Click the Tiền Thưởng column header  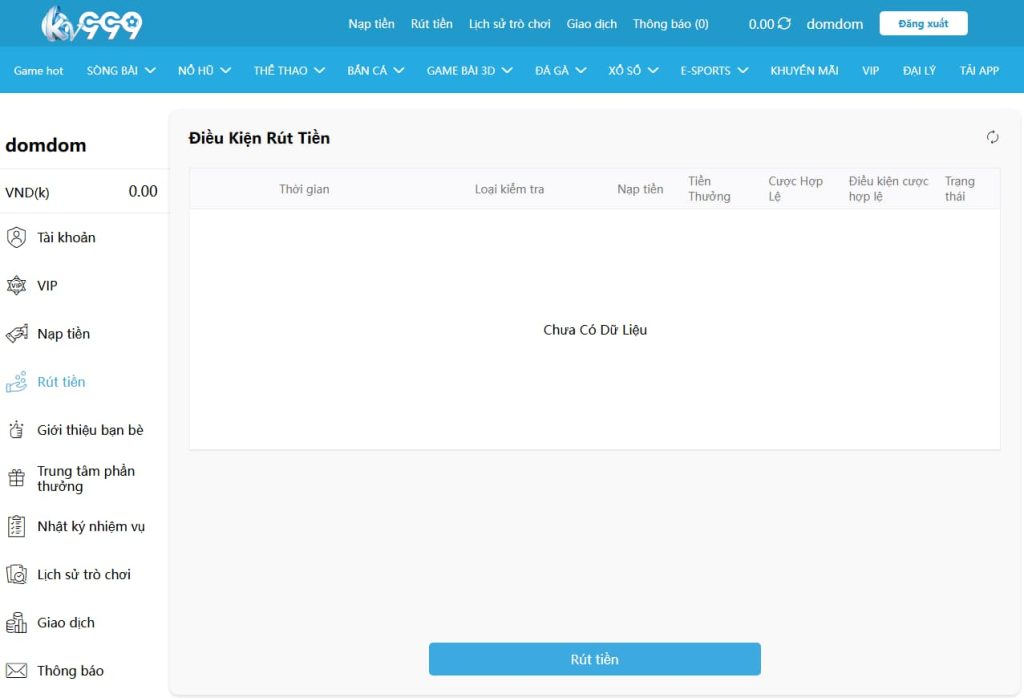709,189
